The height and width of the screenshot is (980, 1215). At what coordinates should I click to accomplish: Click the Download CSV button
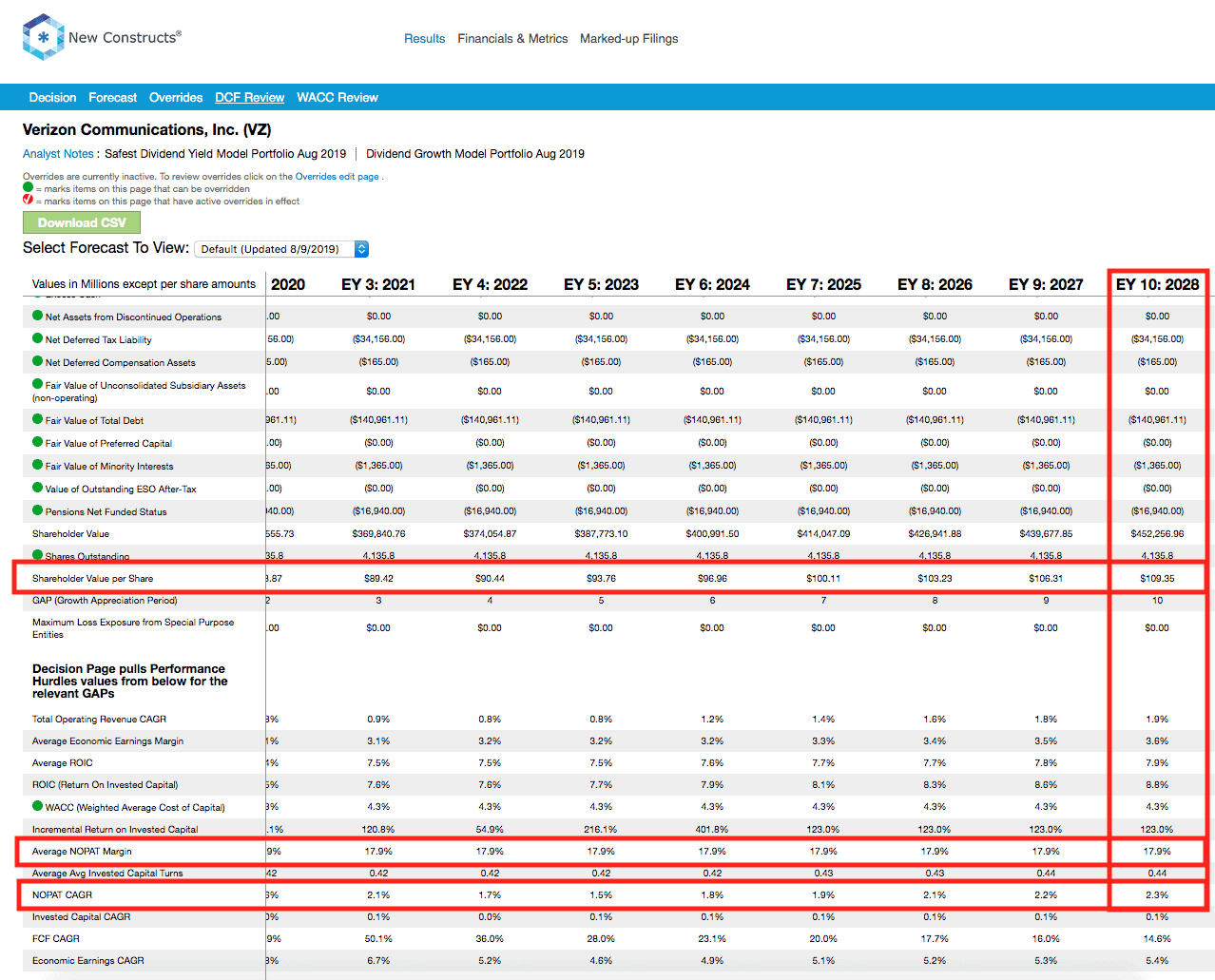[x=82, y=222]
